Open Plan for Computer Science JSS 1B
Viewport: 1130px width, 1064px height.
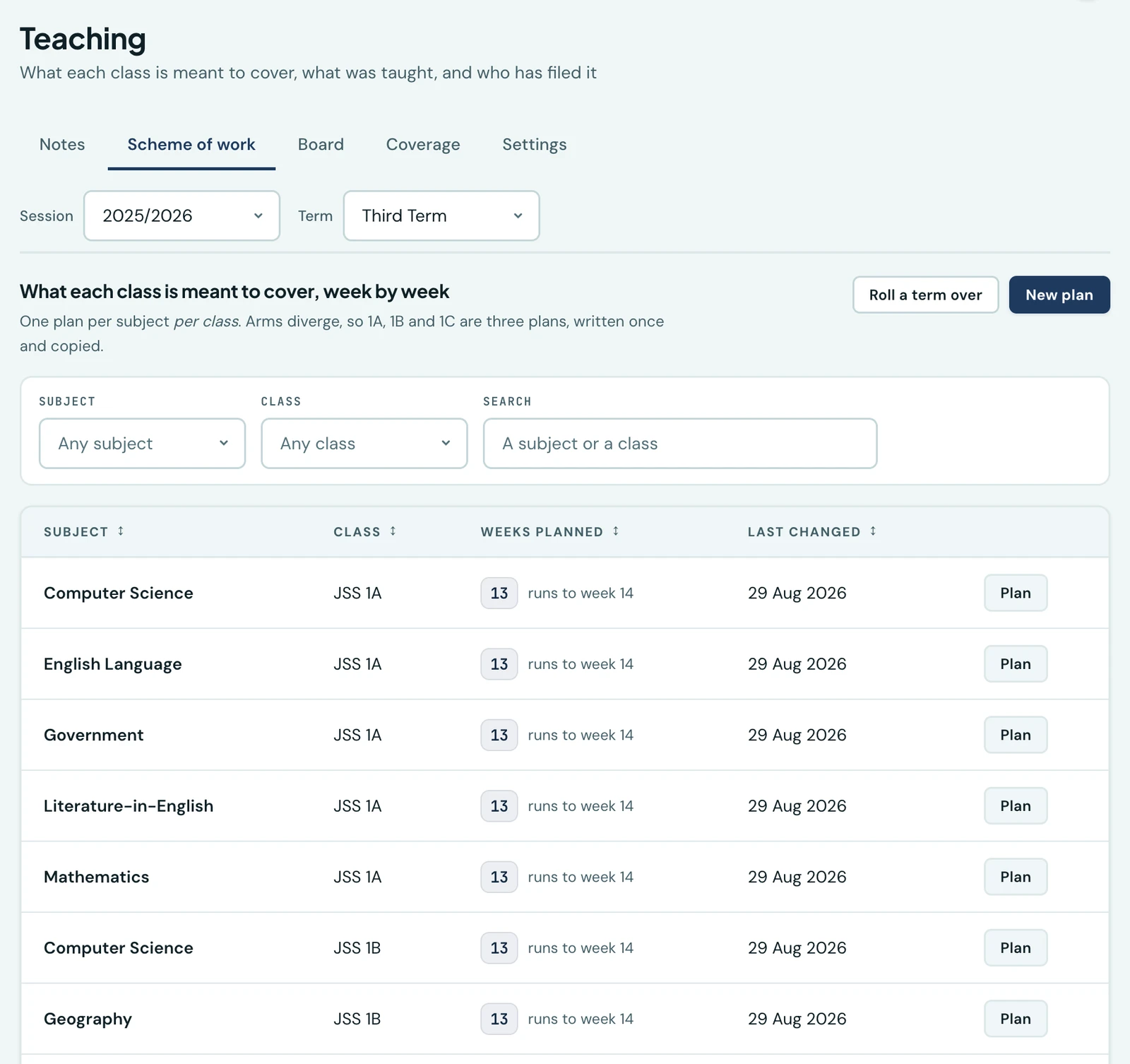tap(1016, 948)
